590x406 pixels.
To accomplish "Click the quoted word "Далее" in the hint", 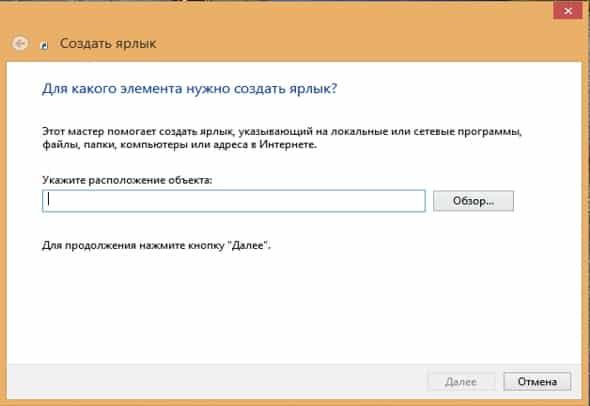I will [249, 246].
